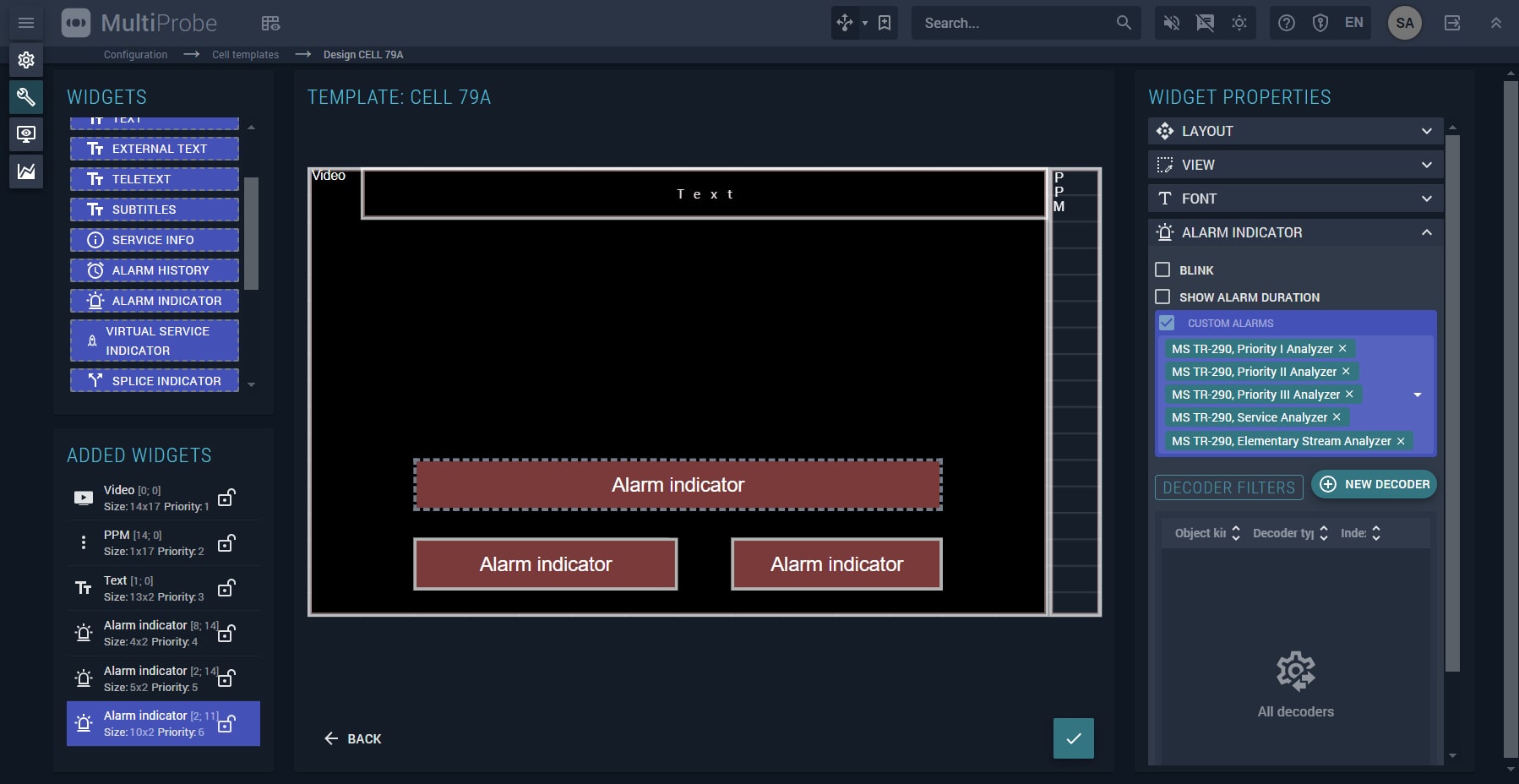This screenshot has height=784, width=1519.
Task: Click the logout icon in top bar
Action: [1452, 23]
